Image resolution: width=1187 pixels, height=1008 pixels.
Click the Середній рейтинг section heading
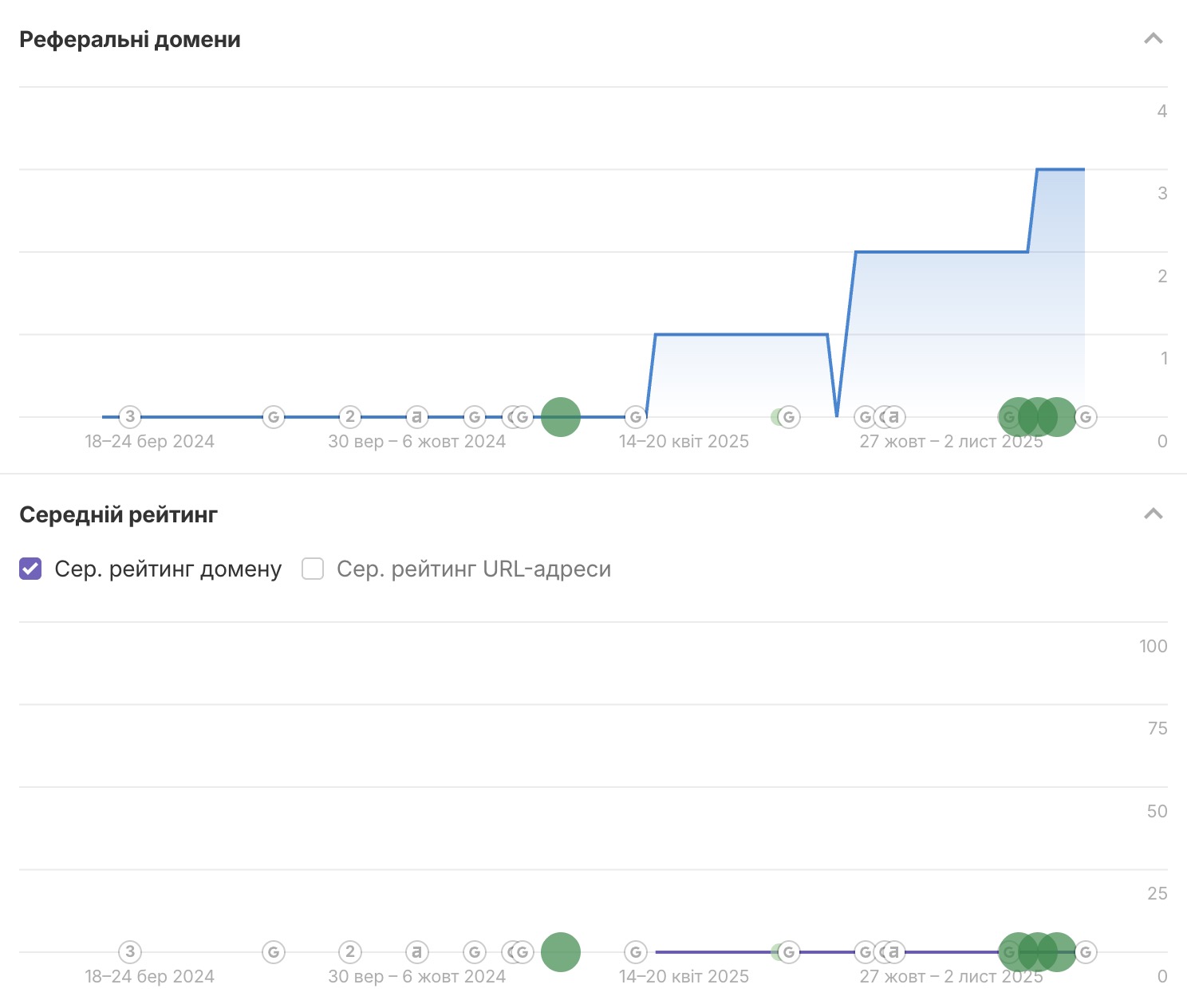[x=118, y=514]
